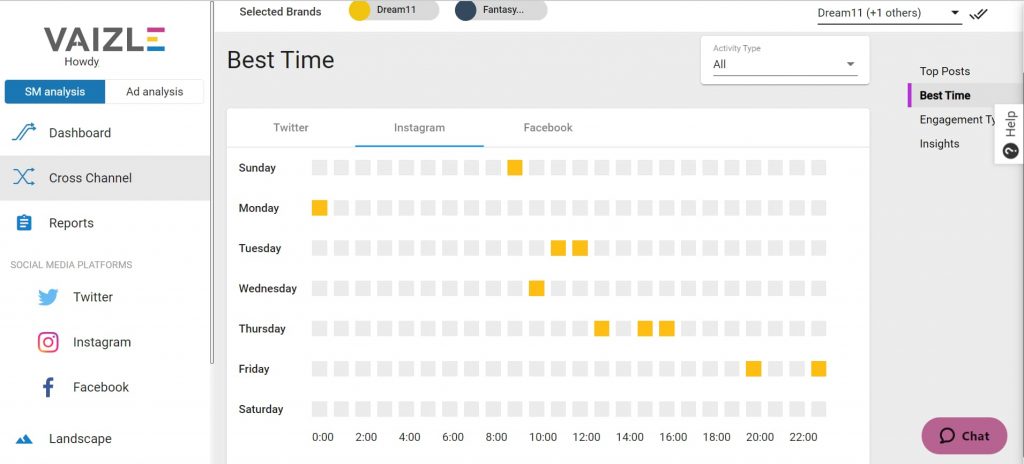Switch to Ad analysis mode
Screen dimensions: 1024x464
point(155,91)
